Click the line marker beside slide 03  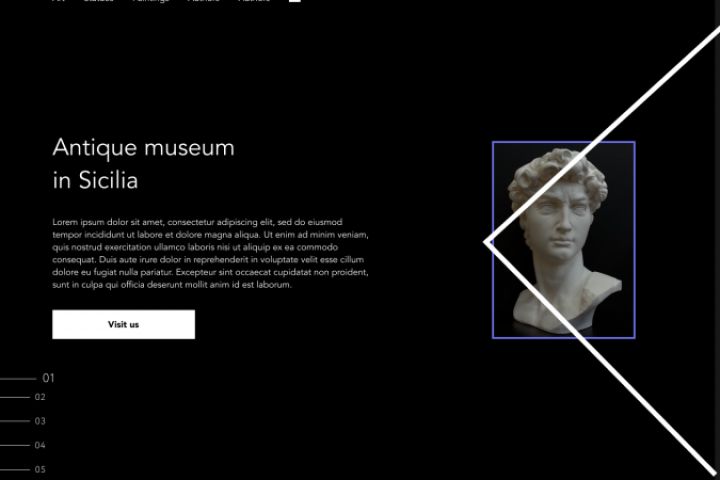click(x=15, y=421)
